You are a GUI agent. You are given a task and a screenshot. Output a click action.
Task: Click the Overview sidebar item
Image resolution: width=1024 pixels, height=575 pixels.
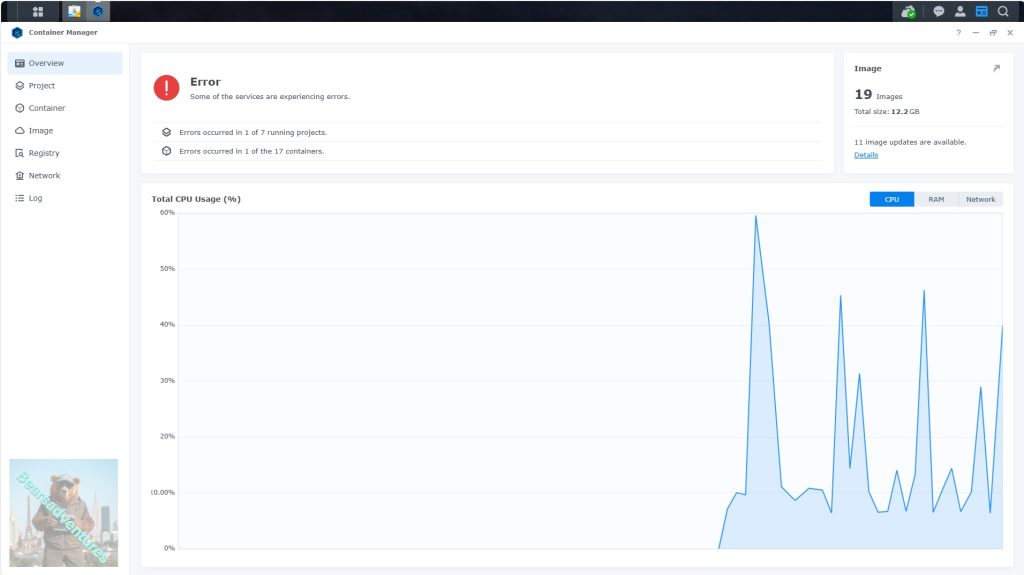pyautogui.click(x=46, y=63)
